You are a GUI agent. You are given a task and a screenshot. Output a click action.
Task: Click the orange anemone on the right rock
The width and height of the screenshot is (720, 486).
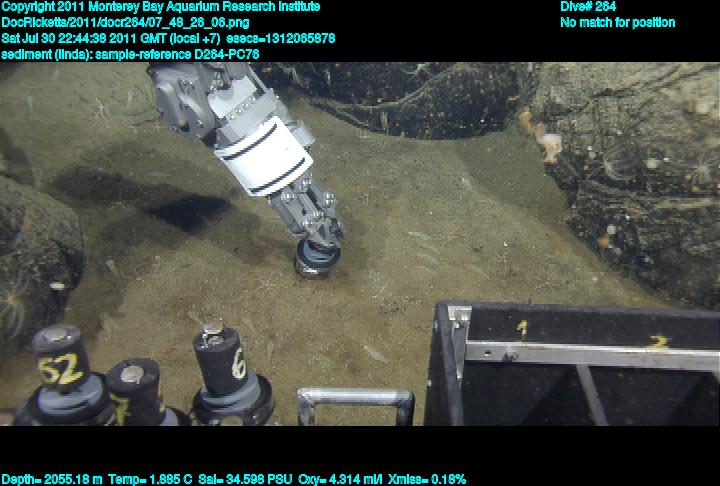click(549, 145)
